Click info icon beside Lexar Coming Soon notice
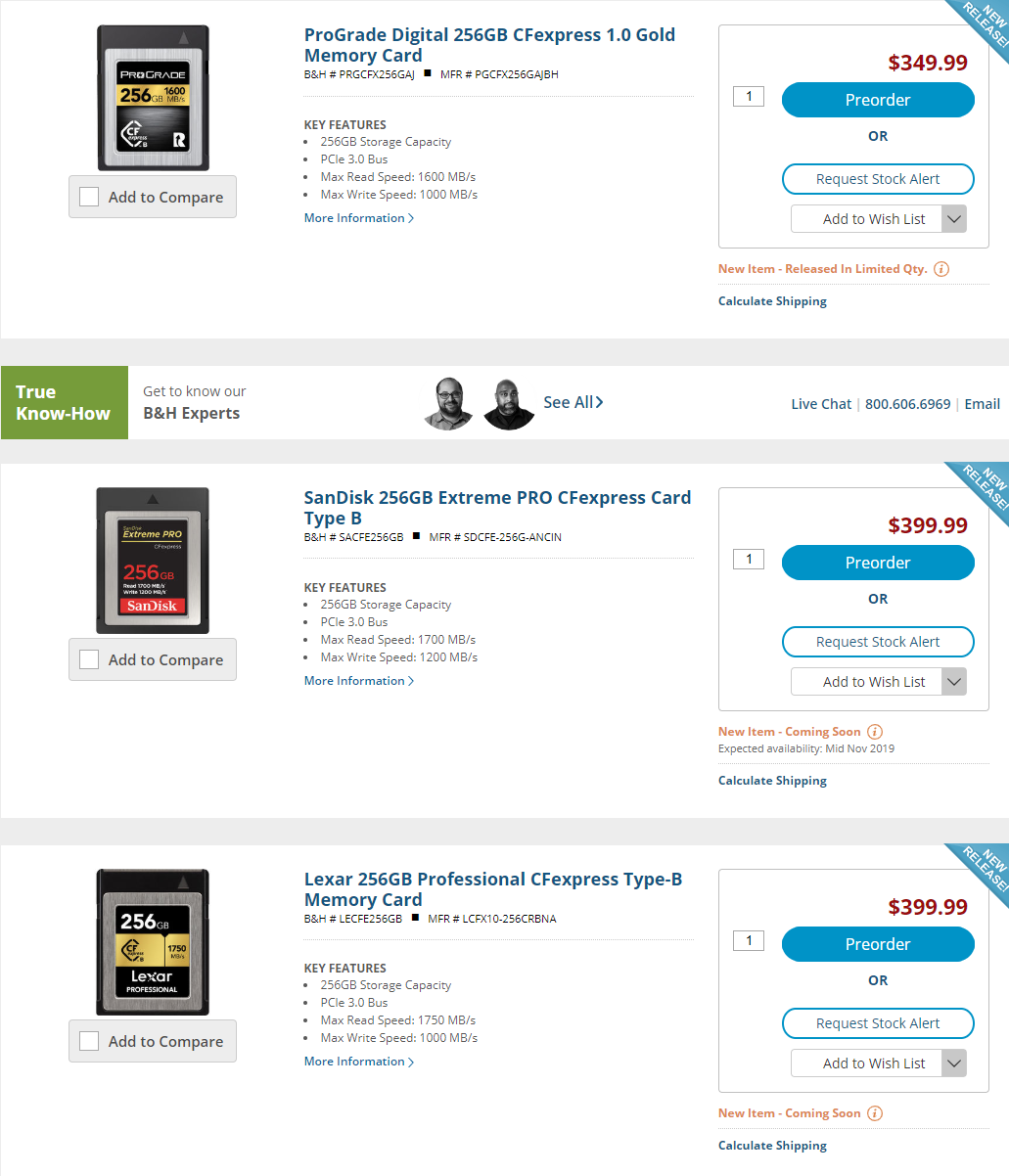Viewport: 1009px width, 1176px height. [875, 1113]
